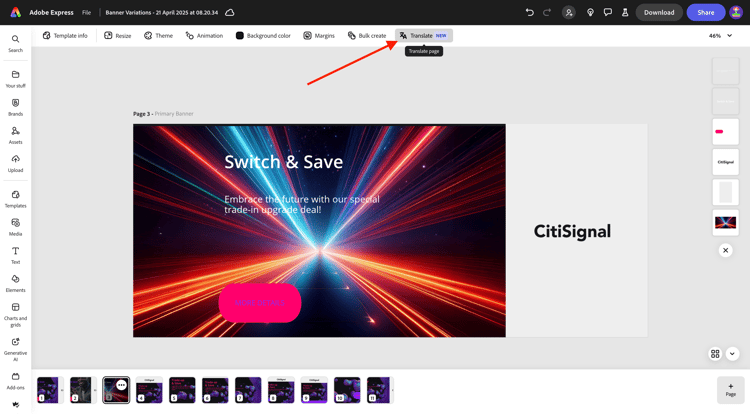Viewport: 750px width, 414px height.
Task: Click the Adobe Express home logo
Action: coord(16,12)
